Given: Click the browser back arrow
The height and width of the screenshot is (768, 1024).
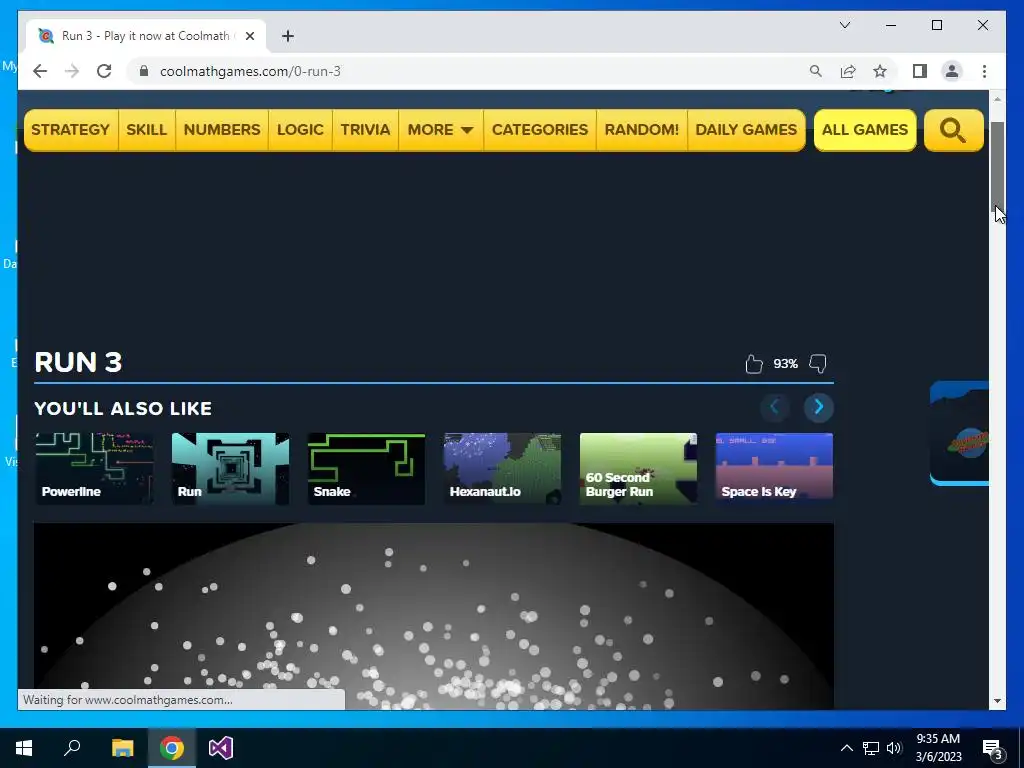Looking at the screenshot, I should click(40, 71).
